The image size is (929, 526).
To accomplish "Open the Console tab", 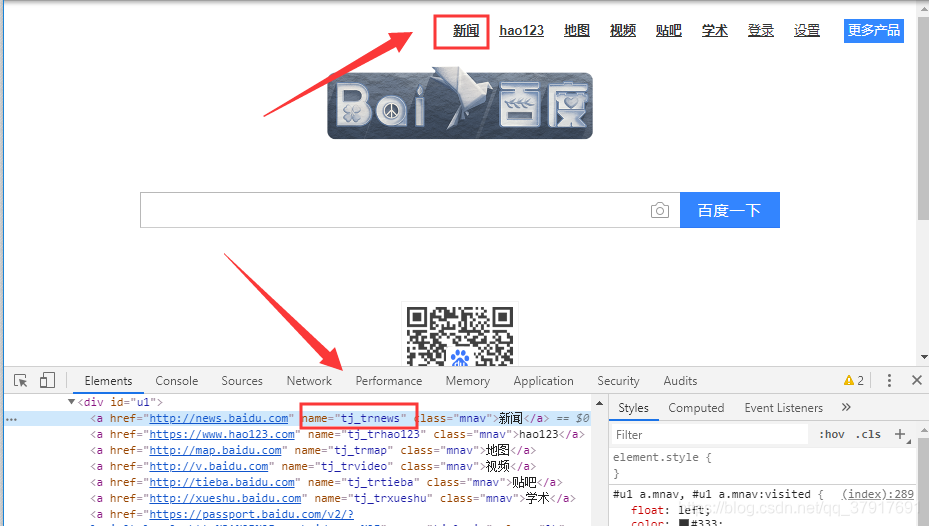I will pyautogui.click(x=177, y=381).
